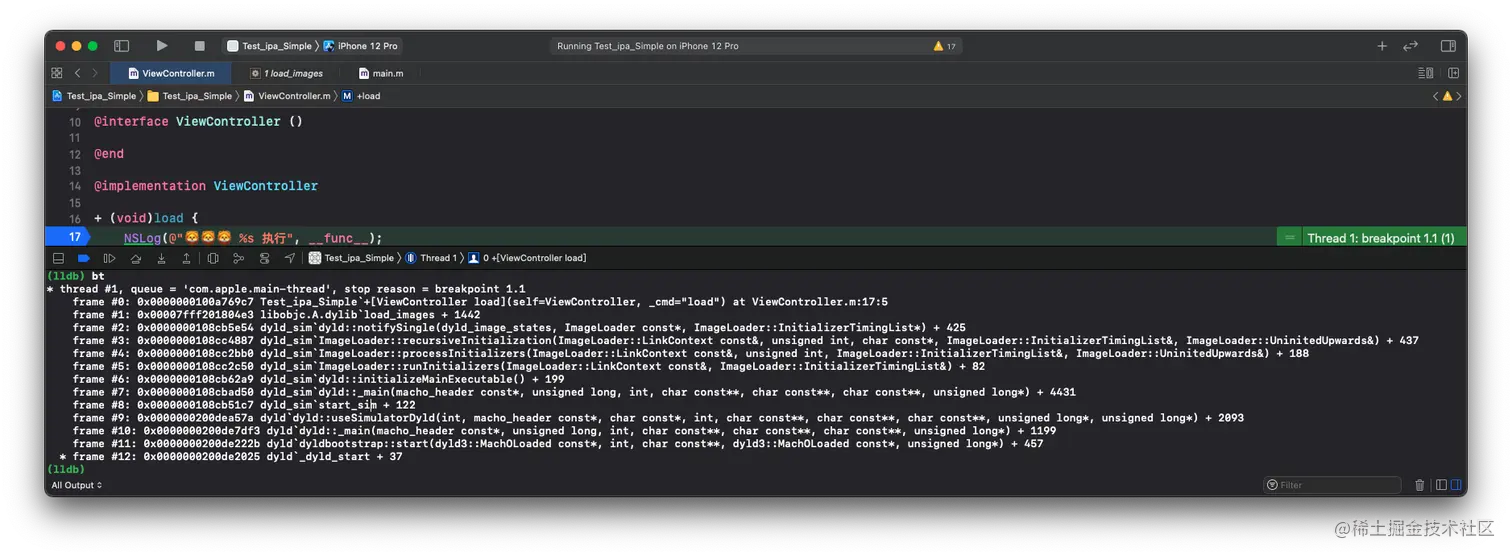Toggle the breakpoint on line 17
The height and width of the screenshot is (556, 1512).
pyautogui.click(x=70, y=237)
